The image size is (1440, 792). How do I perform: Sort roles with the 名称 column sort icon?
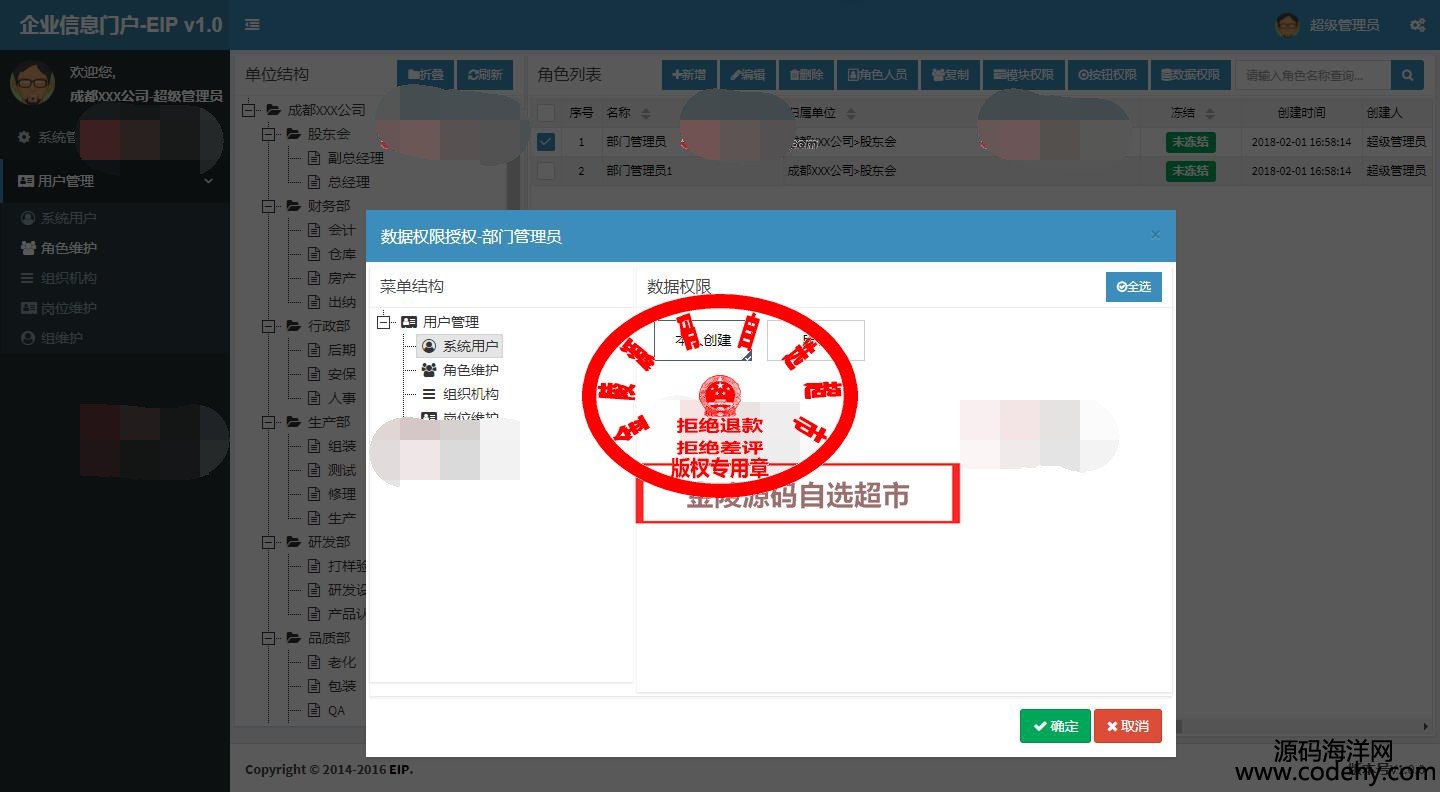tap(646, 114)
